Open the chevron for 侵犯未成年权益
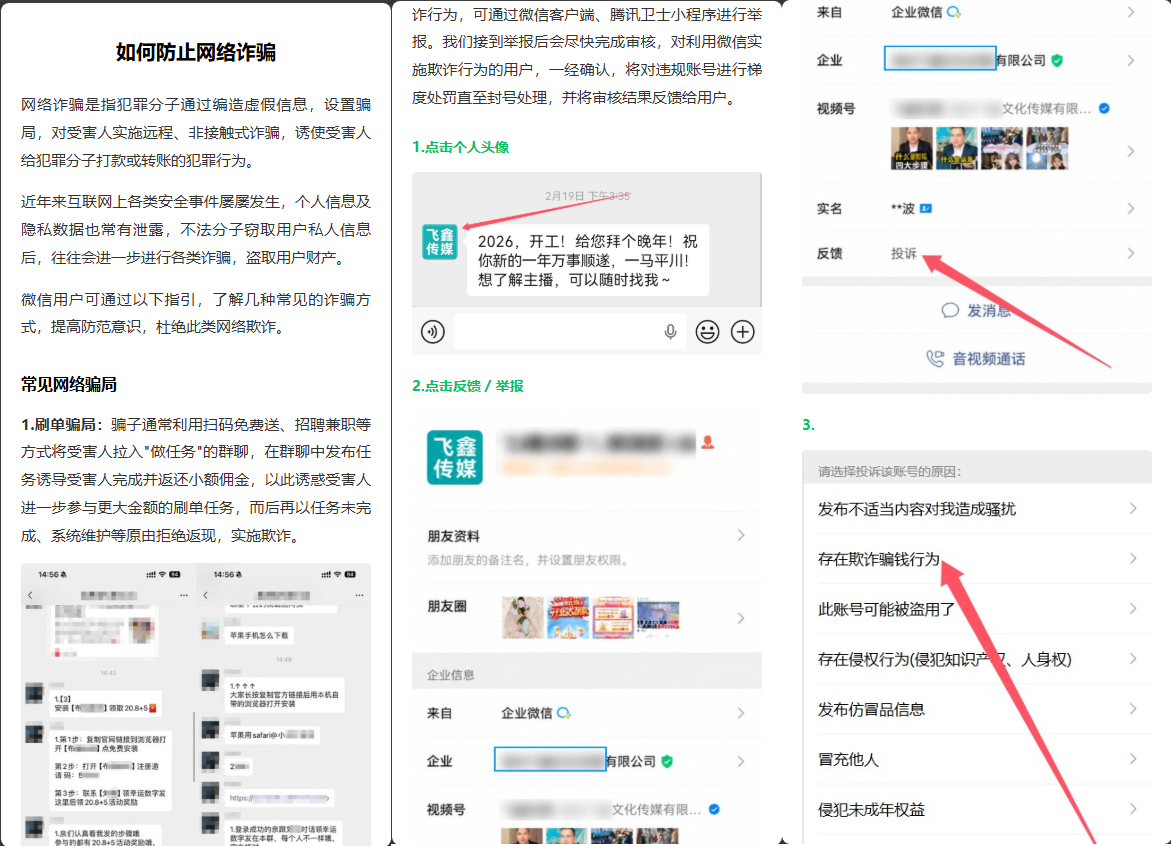Screen dimensions: 1171x846 pos(1133,809)
